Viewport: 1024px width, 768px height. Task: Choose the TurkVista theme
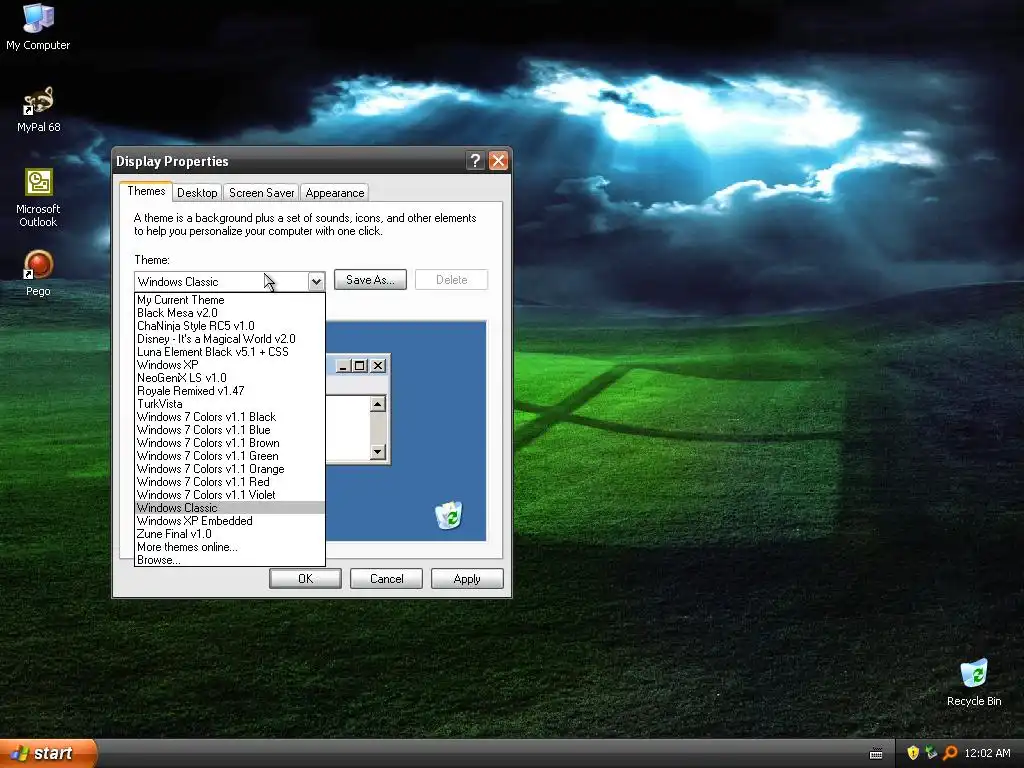coord(229,404)
